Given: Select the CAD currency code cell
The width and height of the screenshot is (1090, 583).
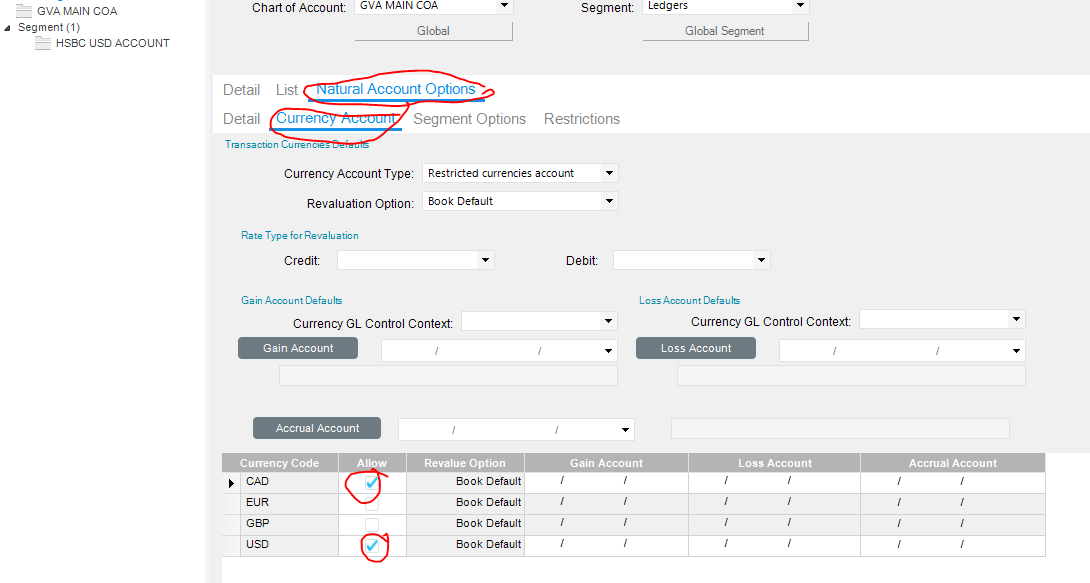Looking at the screenshot, I should pos(288,482).
